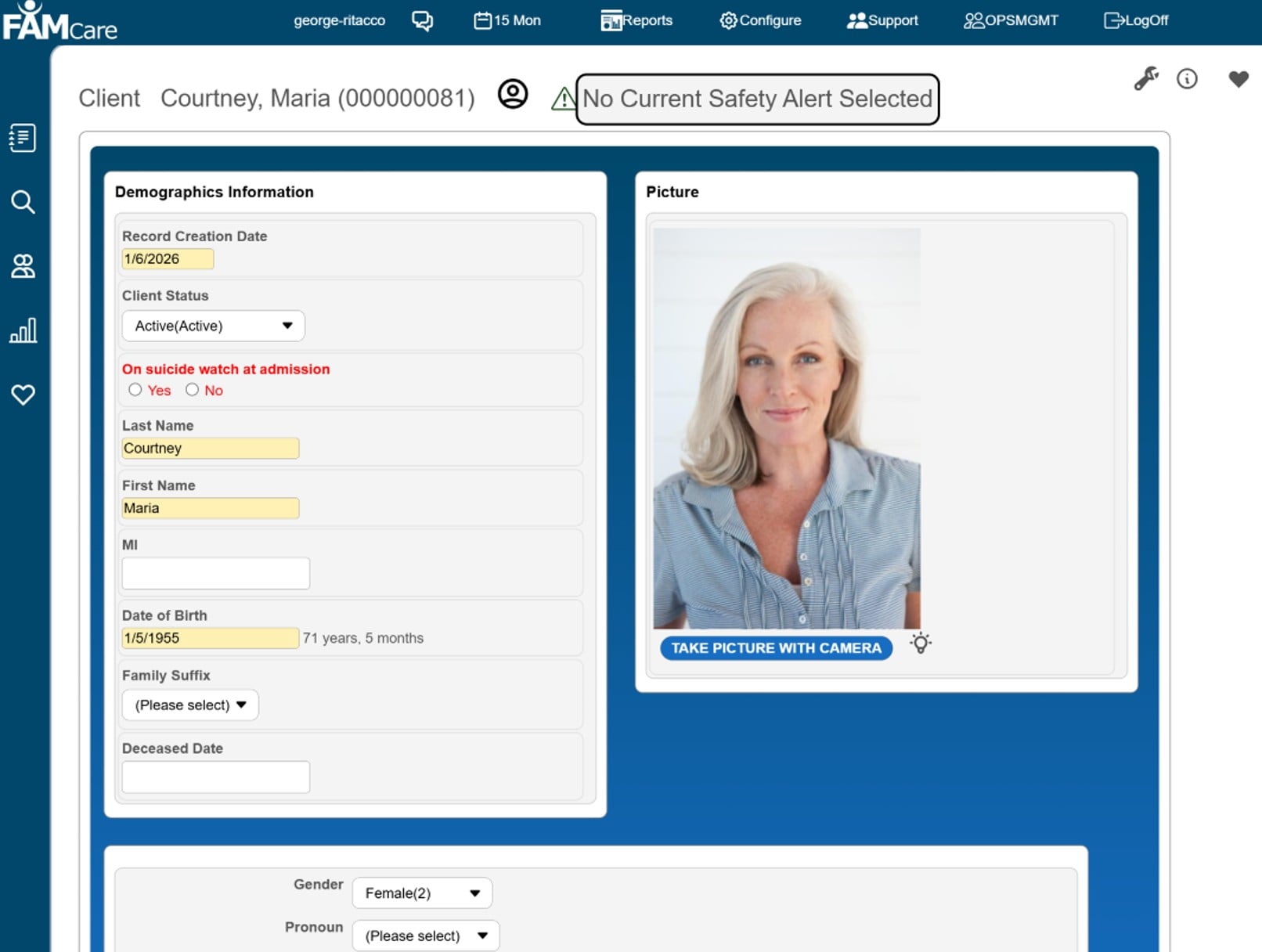Click the wrench tools icon

coord(1146,78)
